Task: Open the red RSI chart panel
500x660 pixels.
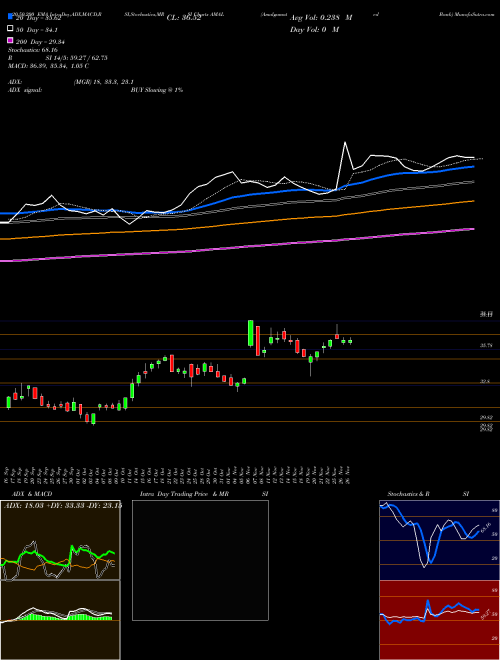Action: (439, 620)
